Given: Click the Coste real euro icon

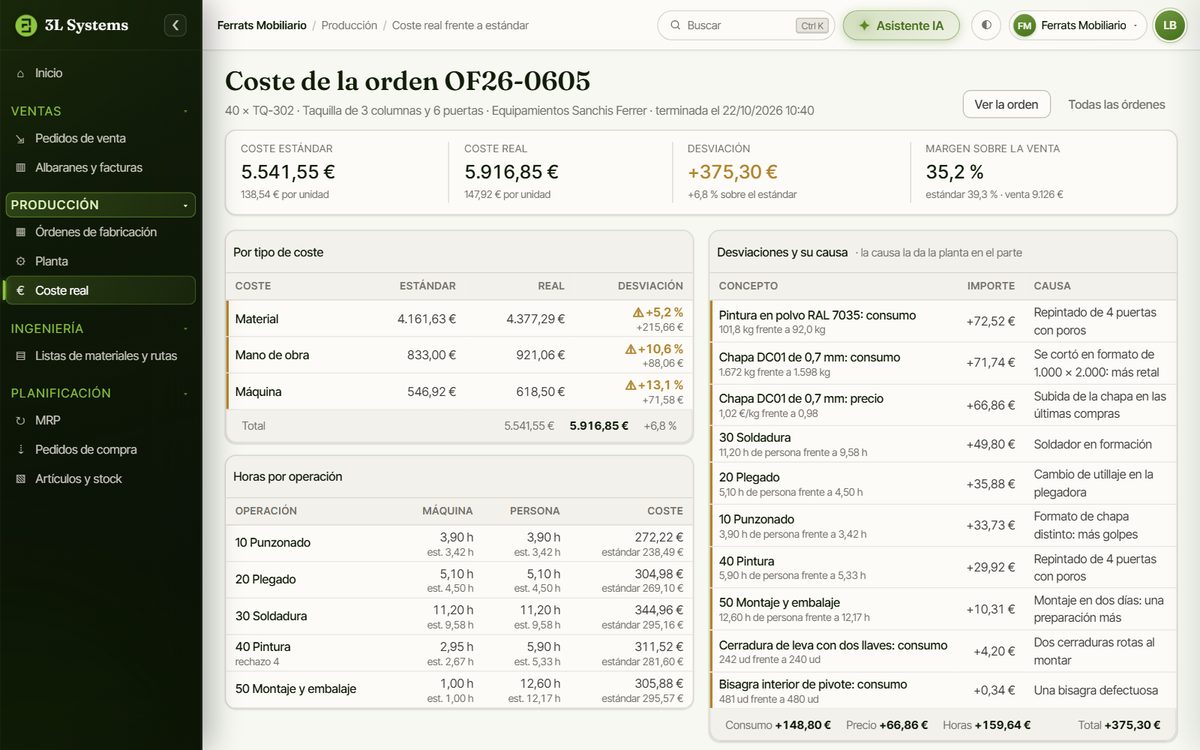Looking at the screenshot, I should click(x=20, y=290).
